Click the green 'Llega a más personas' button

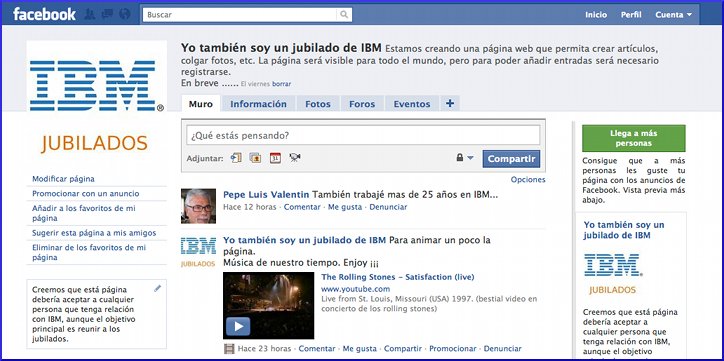(634, 138)
